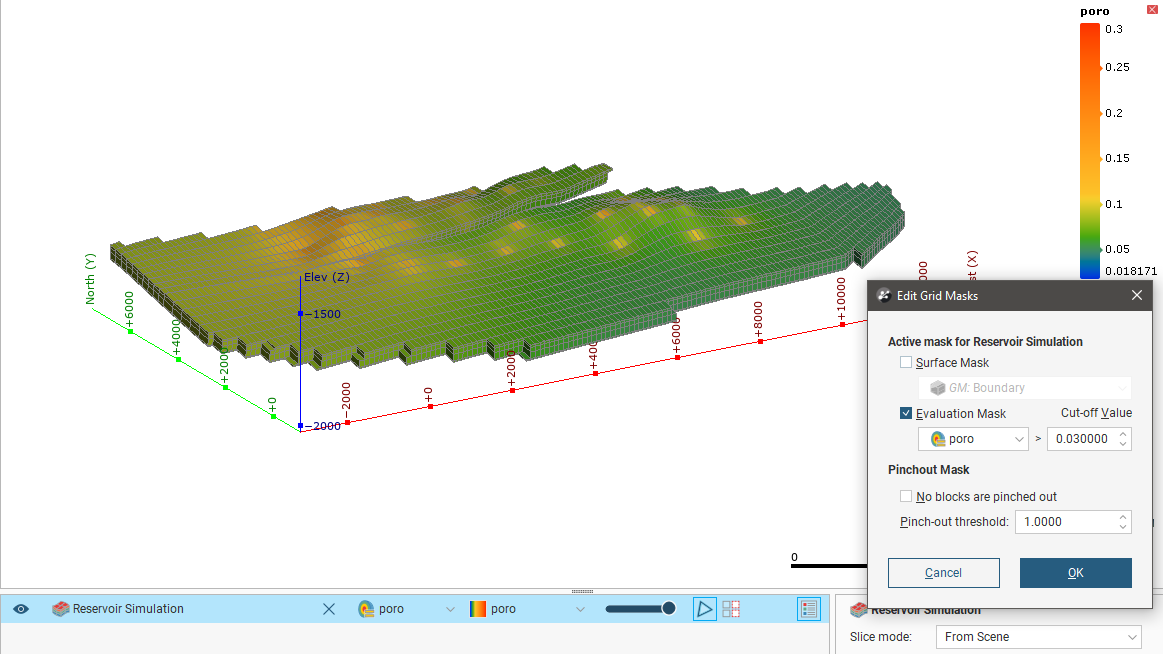Click the slicer play triangle icon
Image resolution: width=1163 pixels, height=654 pixels.
[705, 609]
